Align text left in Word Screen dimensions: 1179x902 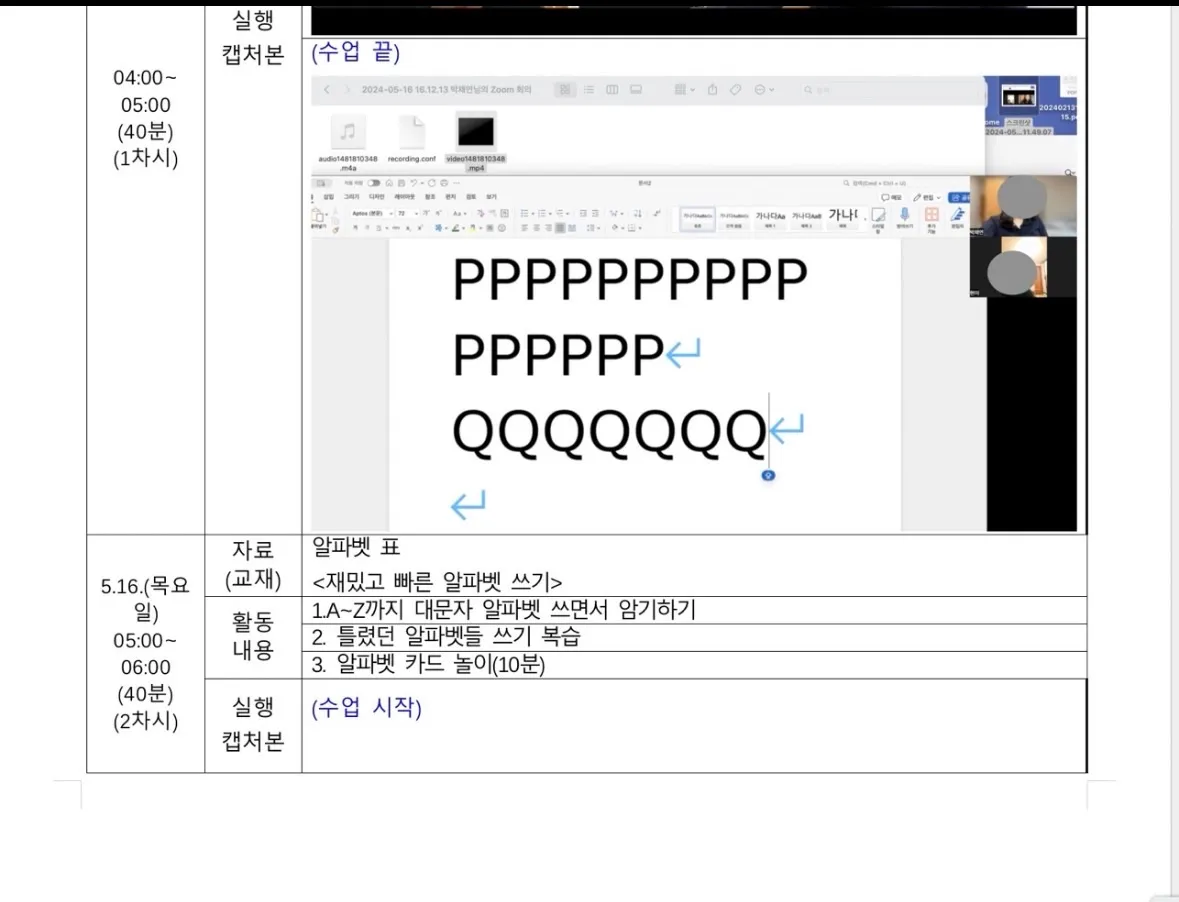524,228
